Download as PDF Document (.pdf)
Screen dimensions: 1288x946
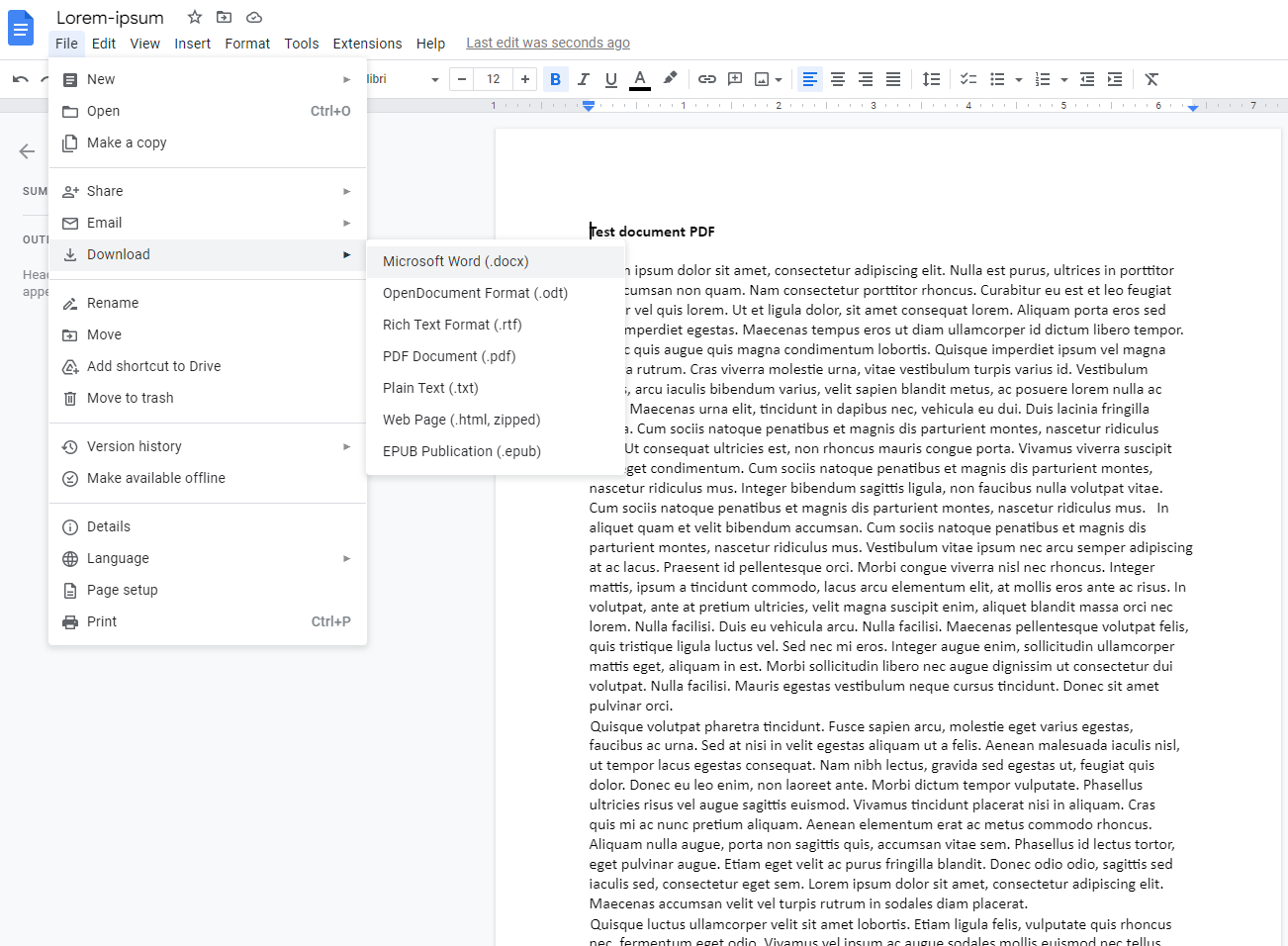[496, 356]
